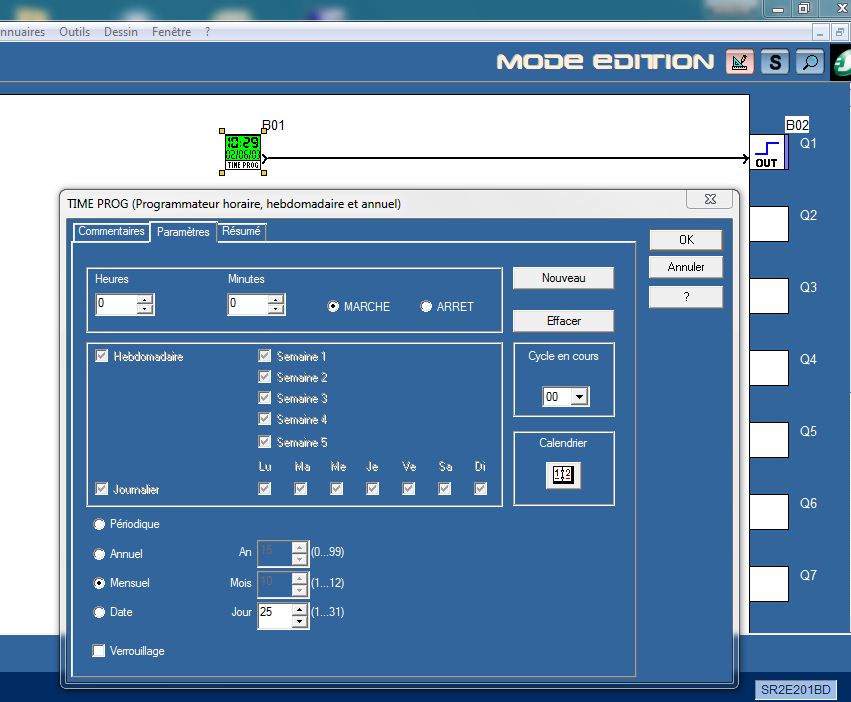Screen dimensions: 851x702
Task: Open the Commentaires tab
Action: tap(111, 231)
